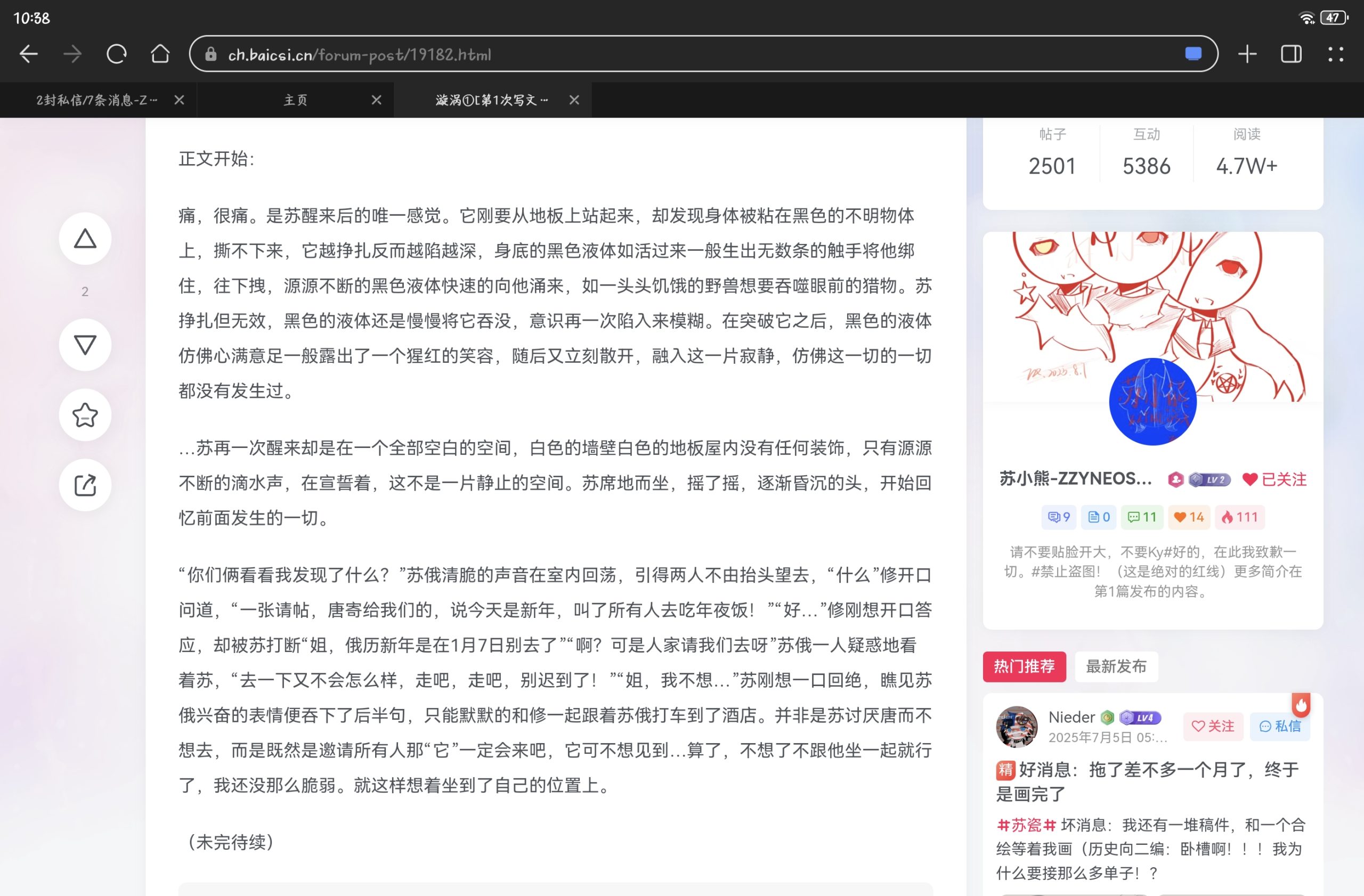Go back to the previous page
The height and width of the screenshot is (896, 1364).
[x=29, y=54]
